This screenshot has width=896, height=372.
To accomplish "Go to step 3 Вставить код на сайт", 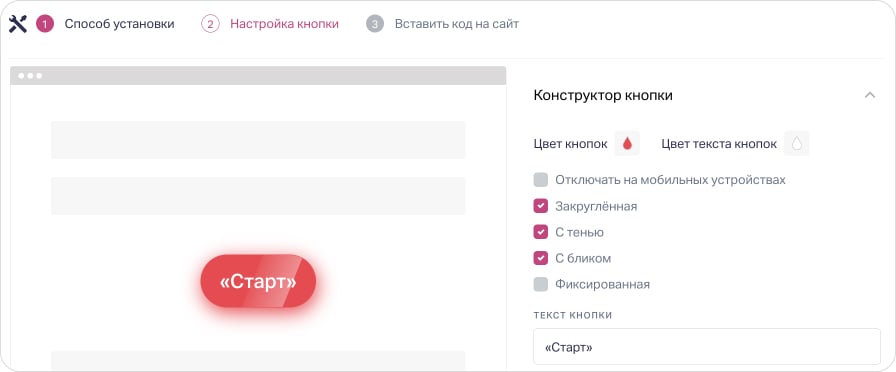I will tap(443, 24).
